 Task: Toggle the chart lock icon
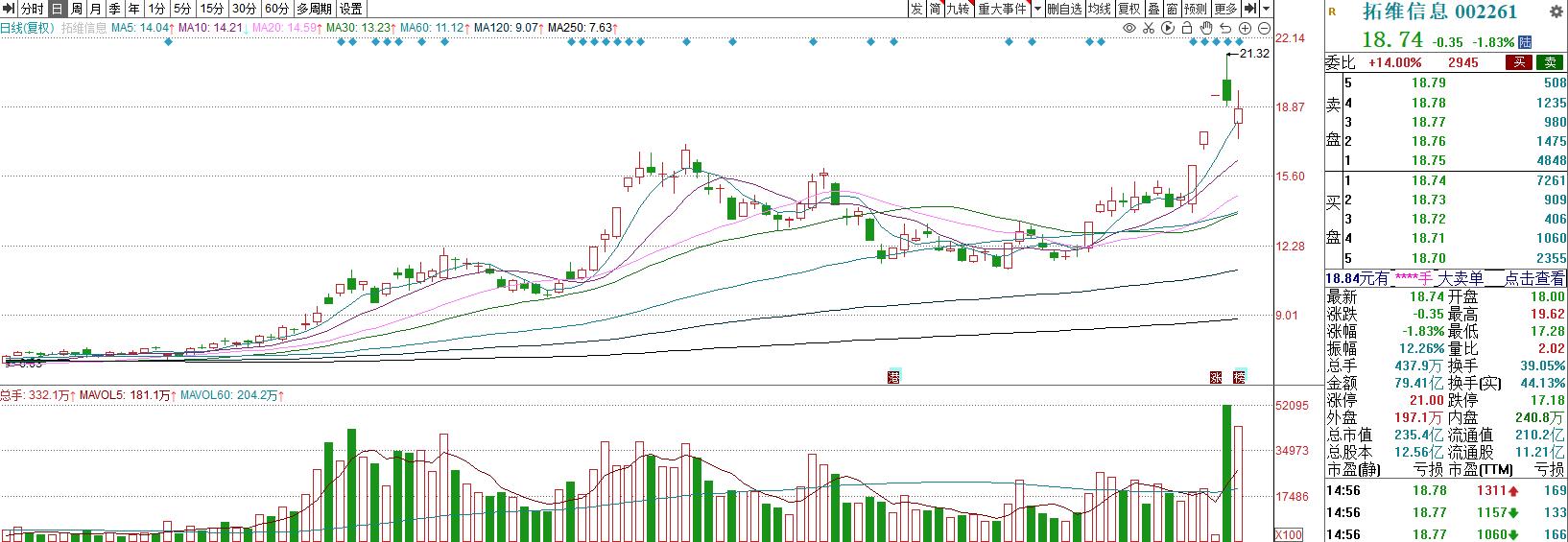coord(1186,28)
